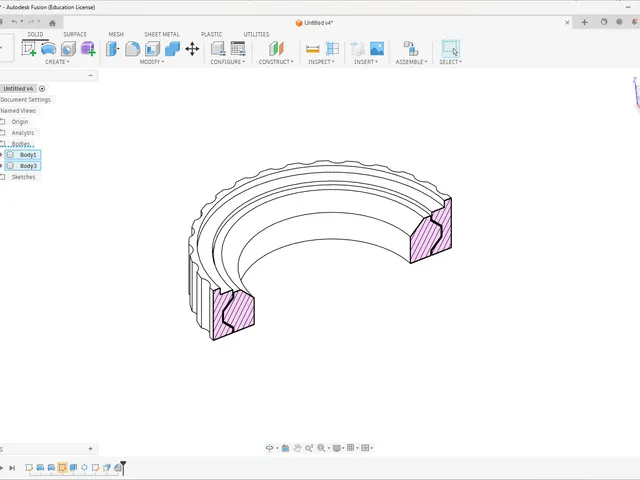Click the timeline Play button
This screenshot has height=480, width=640.
tap(2, 468)
